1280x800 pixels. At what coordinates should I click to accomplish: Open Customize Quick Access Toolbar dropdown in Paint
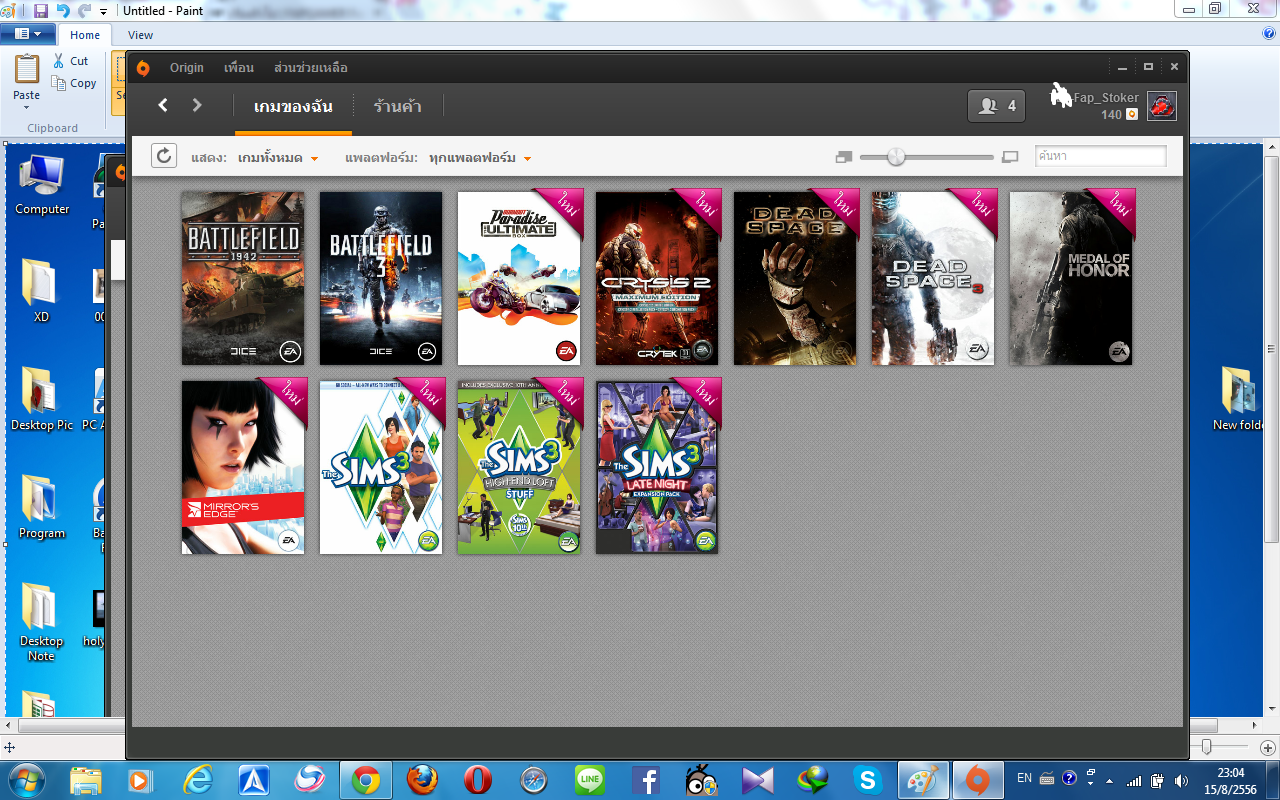[x=103, y=11]
